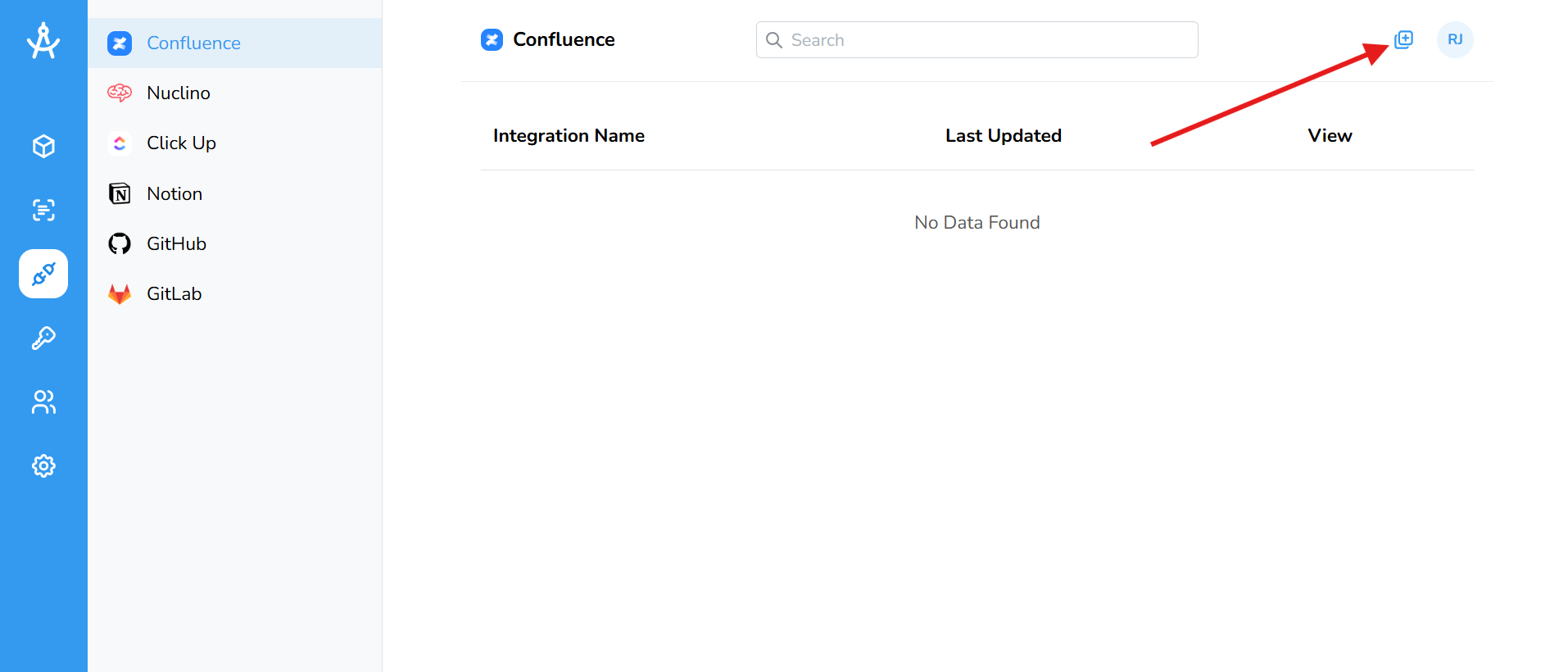This screenshot has height=672, width=1568.
Task: Click the Integration Name column header
Action: coord(569,135)
